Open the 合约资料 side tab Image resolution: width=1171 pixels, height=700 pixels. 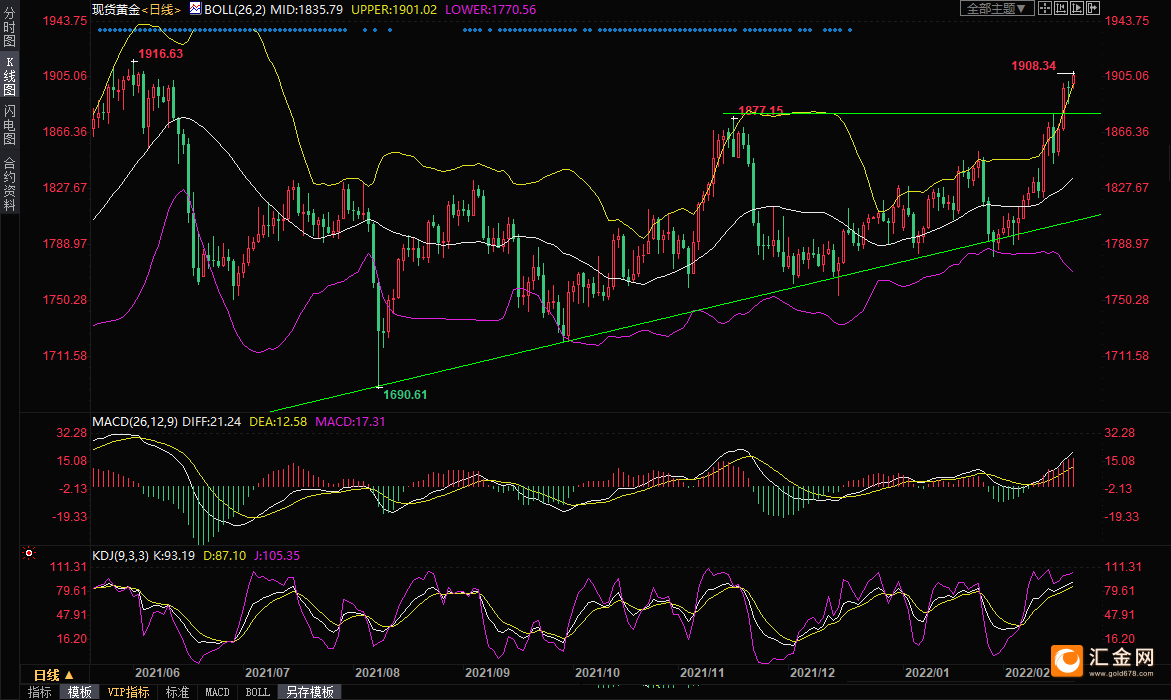[x=10, y=184]
